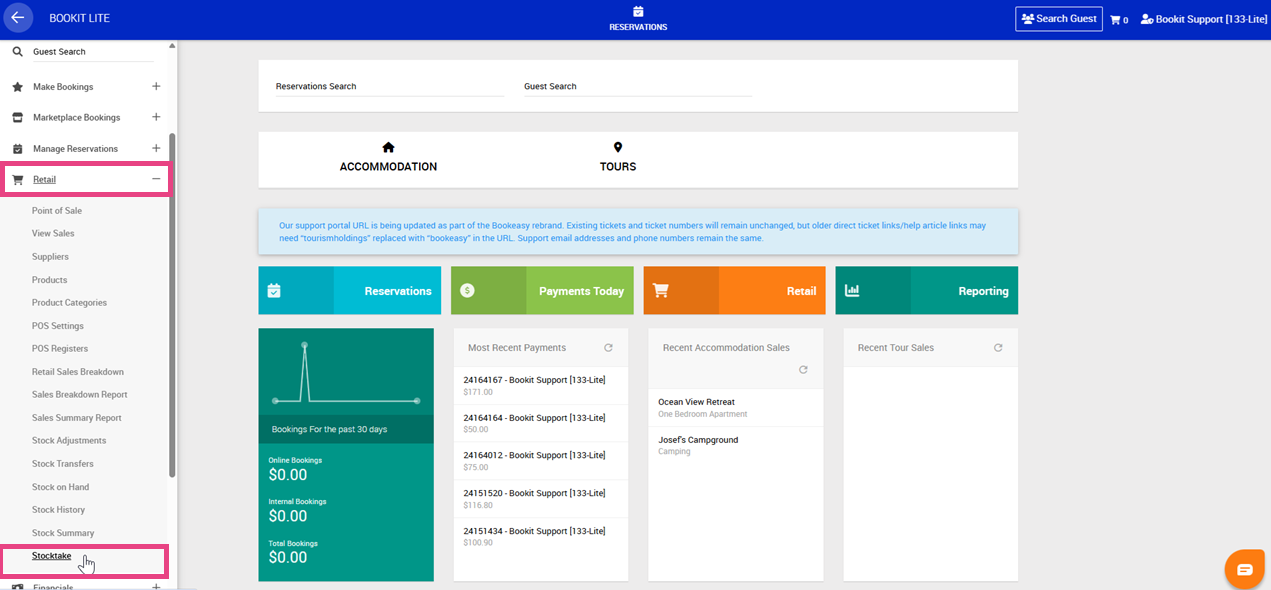This screenshot has width=1271, height=590.
Task: Open the green Payments Today tile
Action: click(x=542, y=291)
